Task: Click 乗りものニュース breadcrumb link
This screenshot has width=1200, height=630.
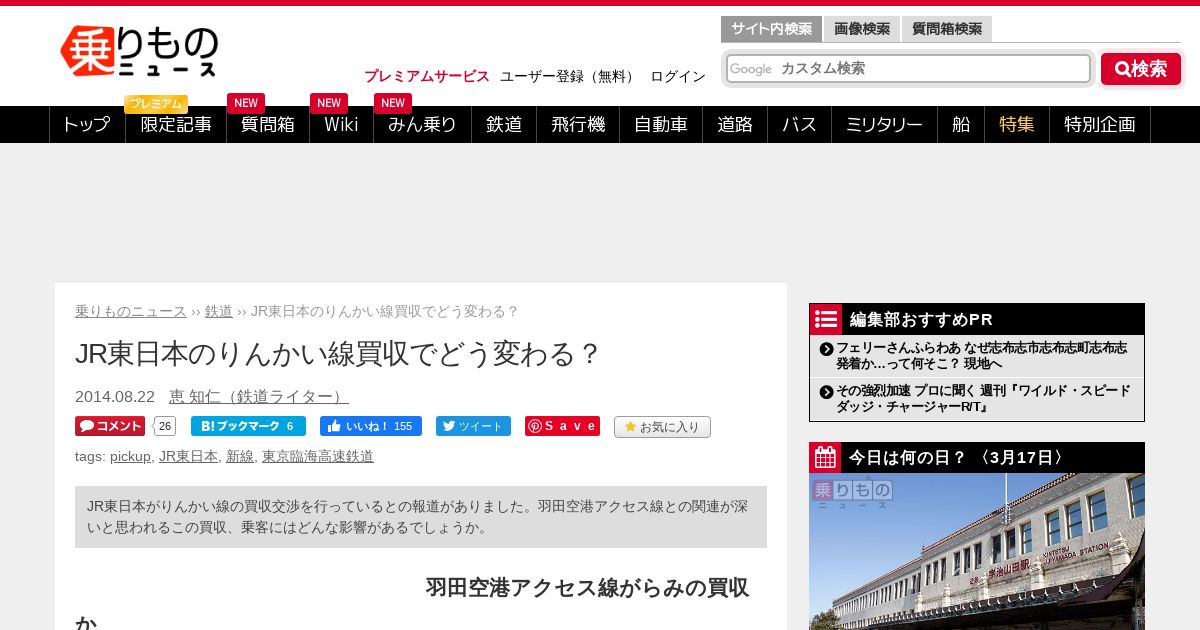Action: [131, 311]
